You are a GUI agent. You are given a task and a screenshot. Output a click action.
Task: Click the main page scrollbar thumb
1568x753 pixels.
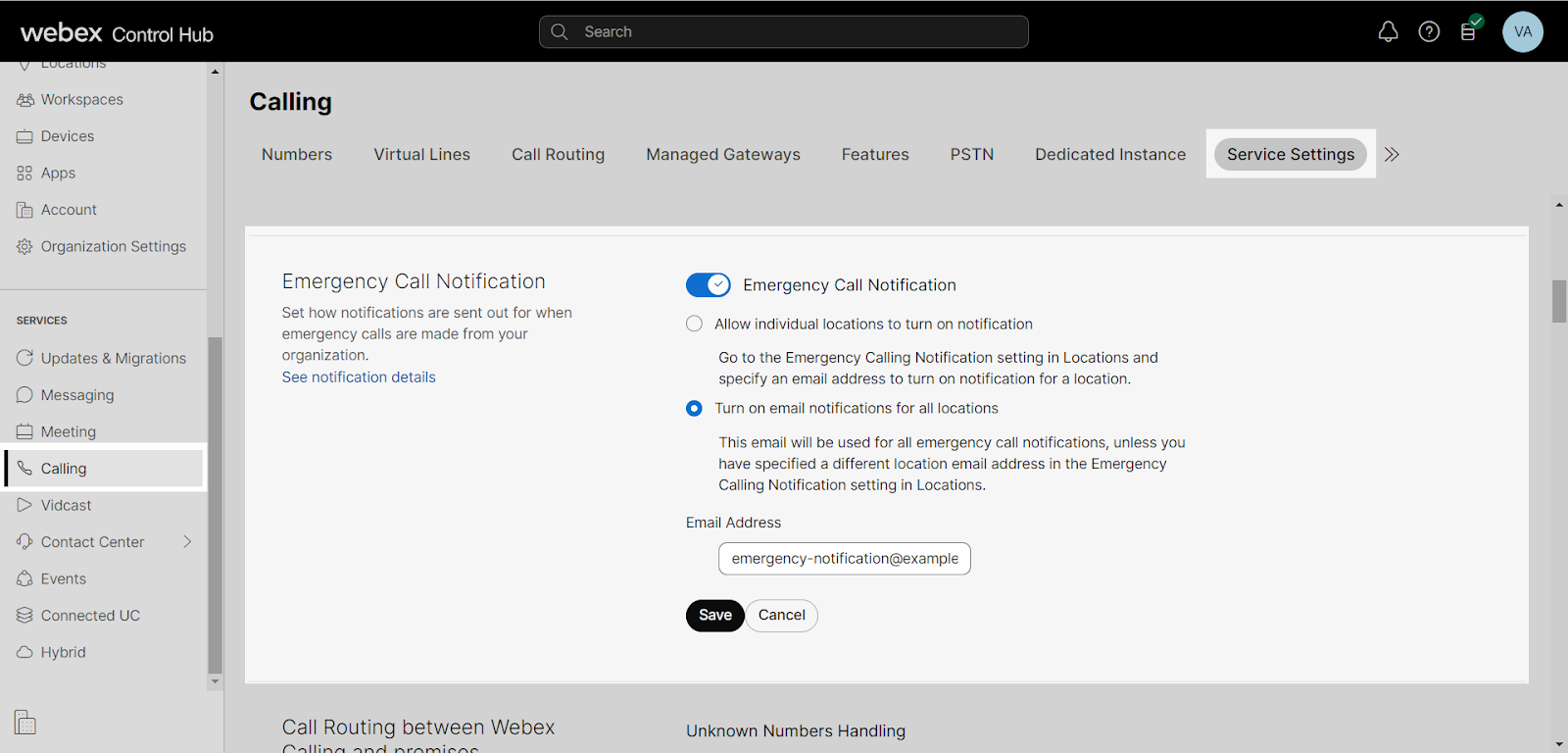[x=1559, y=301]
